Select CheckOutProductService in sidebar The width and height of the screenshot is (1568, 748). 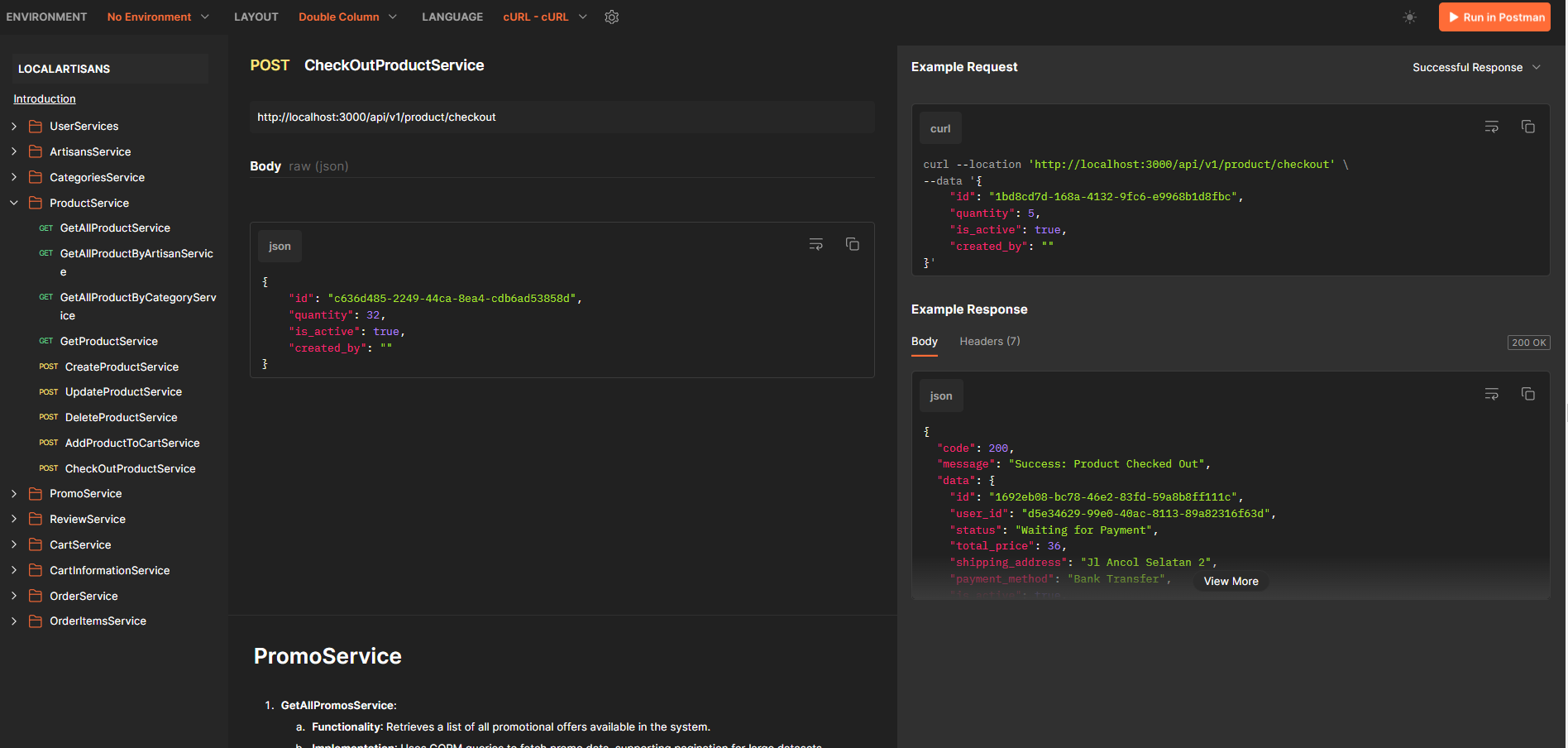point(130,468)
